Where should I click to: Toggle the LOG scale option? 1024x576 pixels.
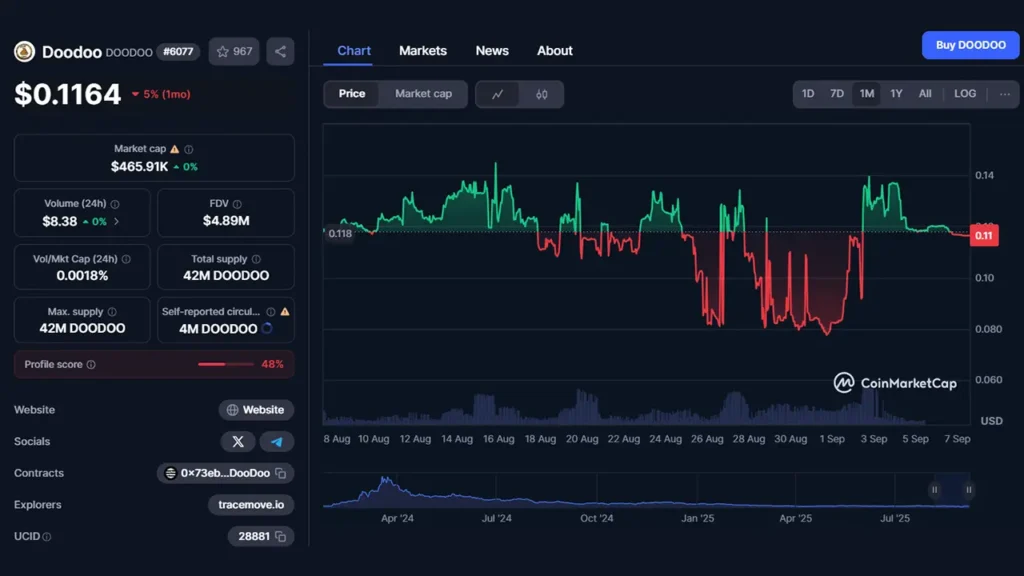point(965,94)
